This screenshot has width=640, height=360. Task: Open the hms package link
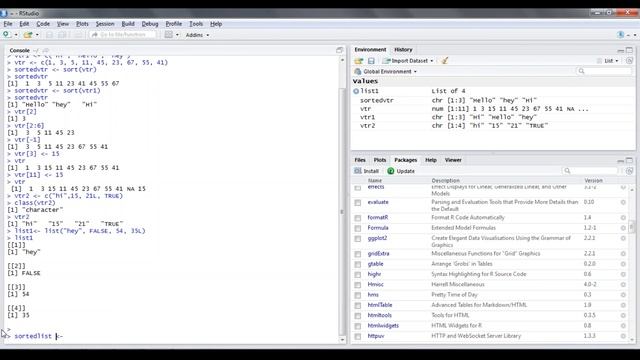[373, 295]
